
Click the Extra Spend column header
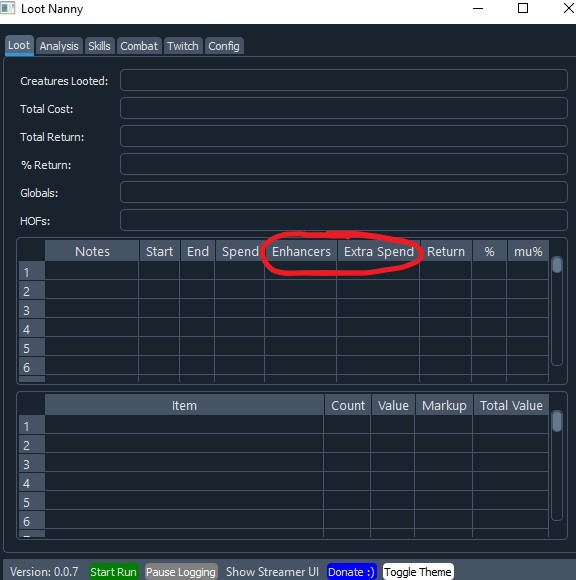378,251
